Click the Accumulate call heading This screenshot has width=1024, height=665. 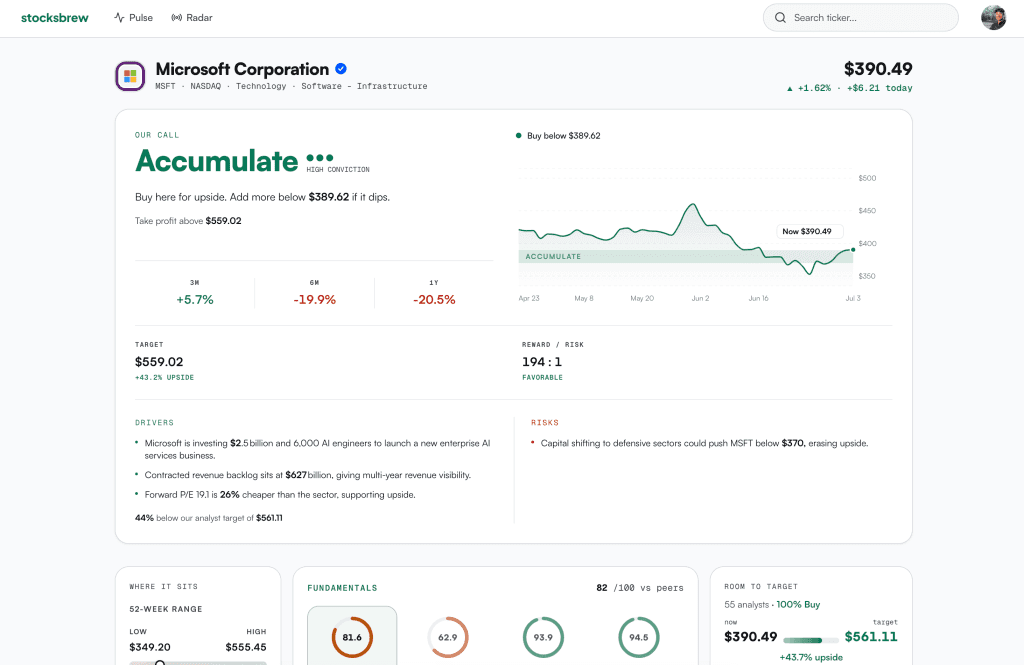217,161
